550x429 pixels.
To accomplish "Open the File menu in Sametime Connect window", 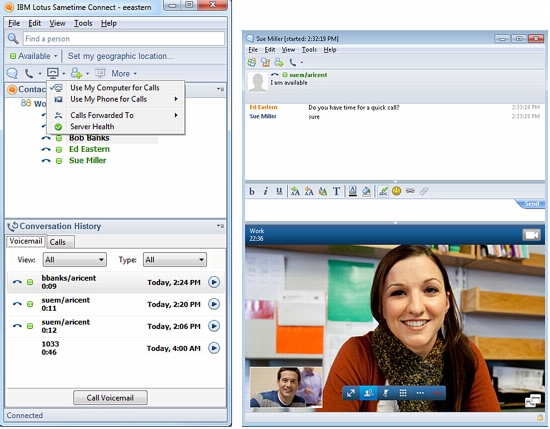I will (x=14, y=23).
